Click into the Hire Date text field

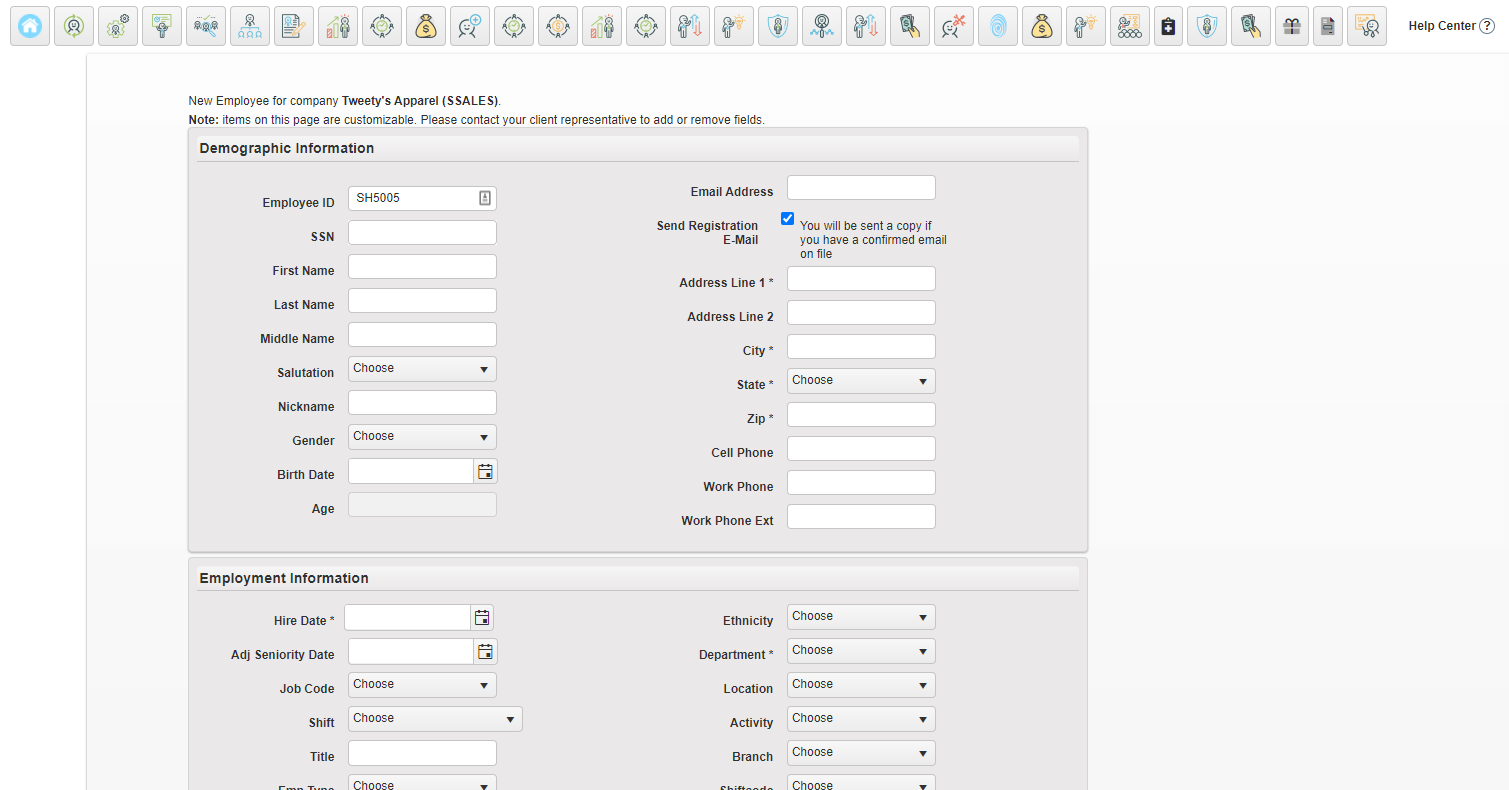tap(407, 617)
